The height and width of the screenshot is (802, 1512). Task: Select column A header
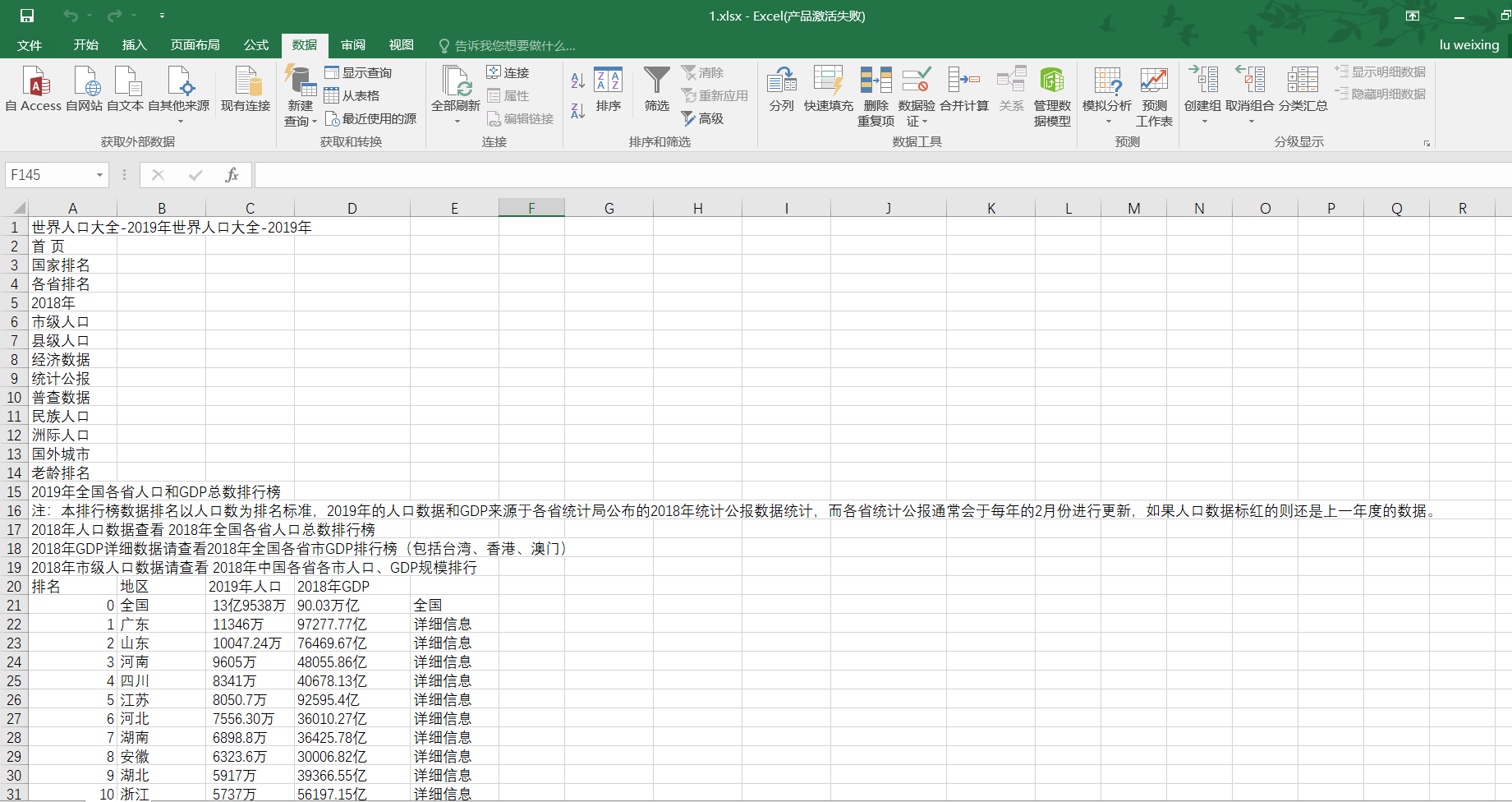(73, 208)
